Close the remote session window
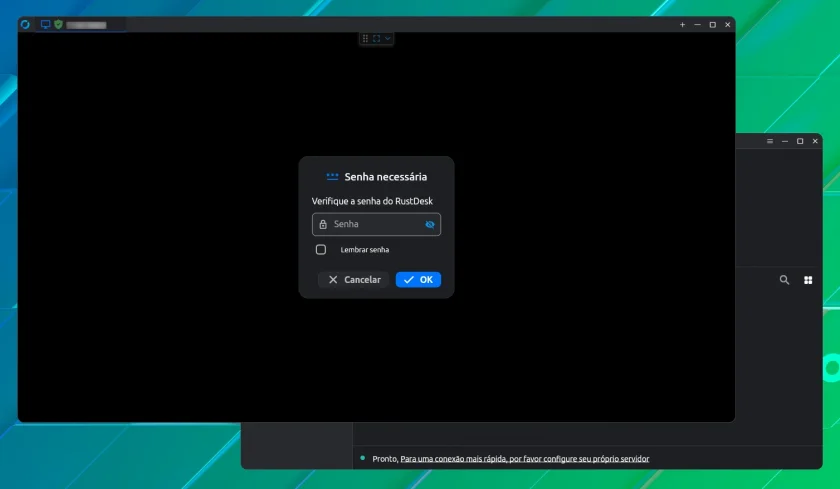 (728, 25)
